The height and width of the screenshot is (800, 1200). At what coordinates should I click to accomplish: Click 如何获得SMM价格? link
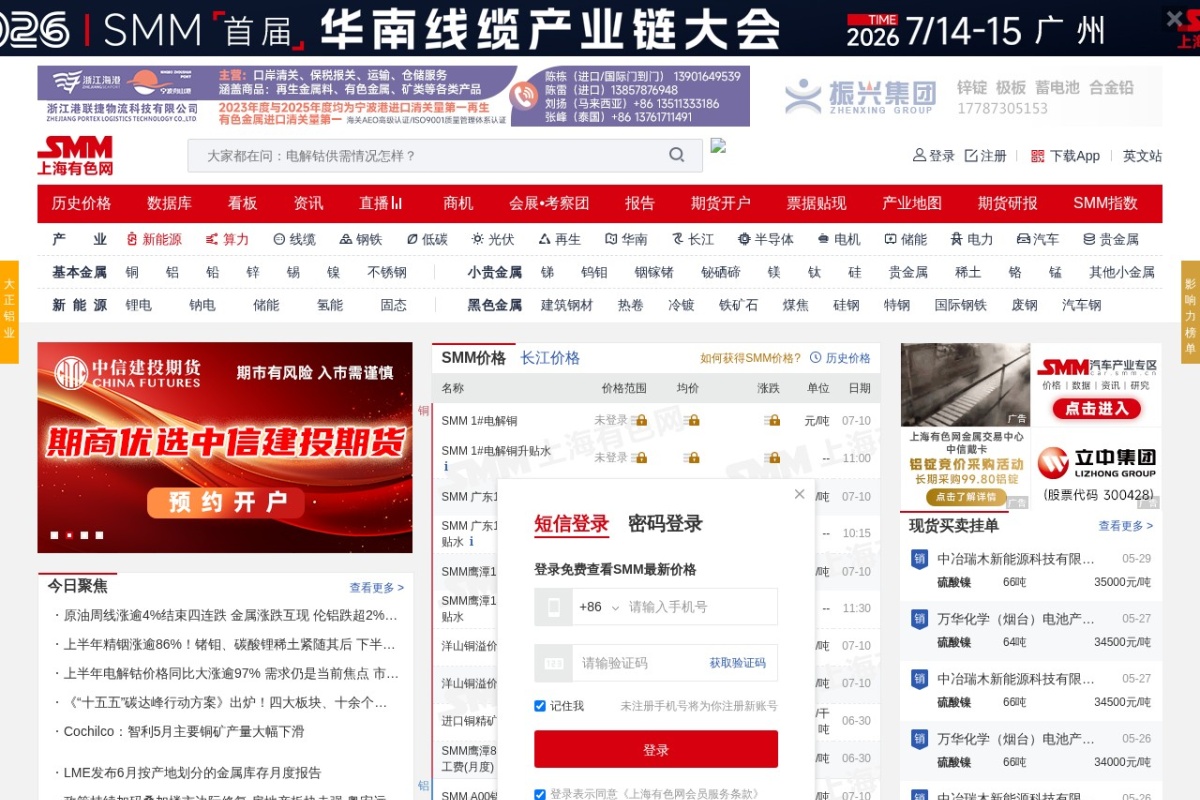(750, 358)
